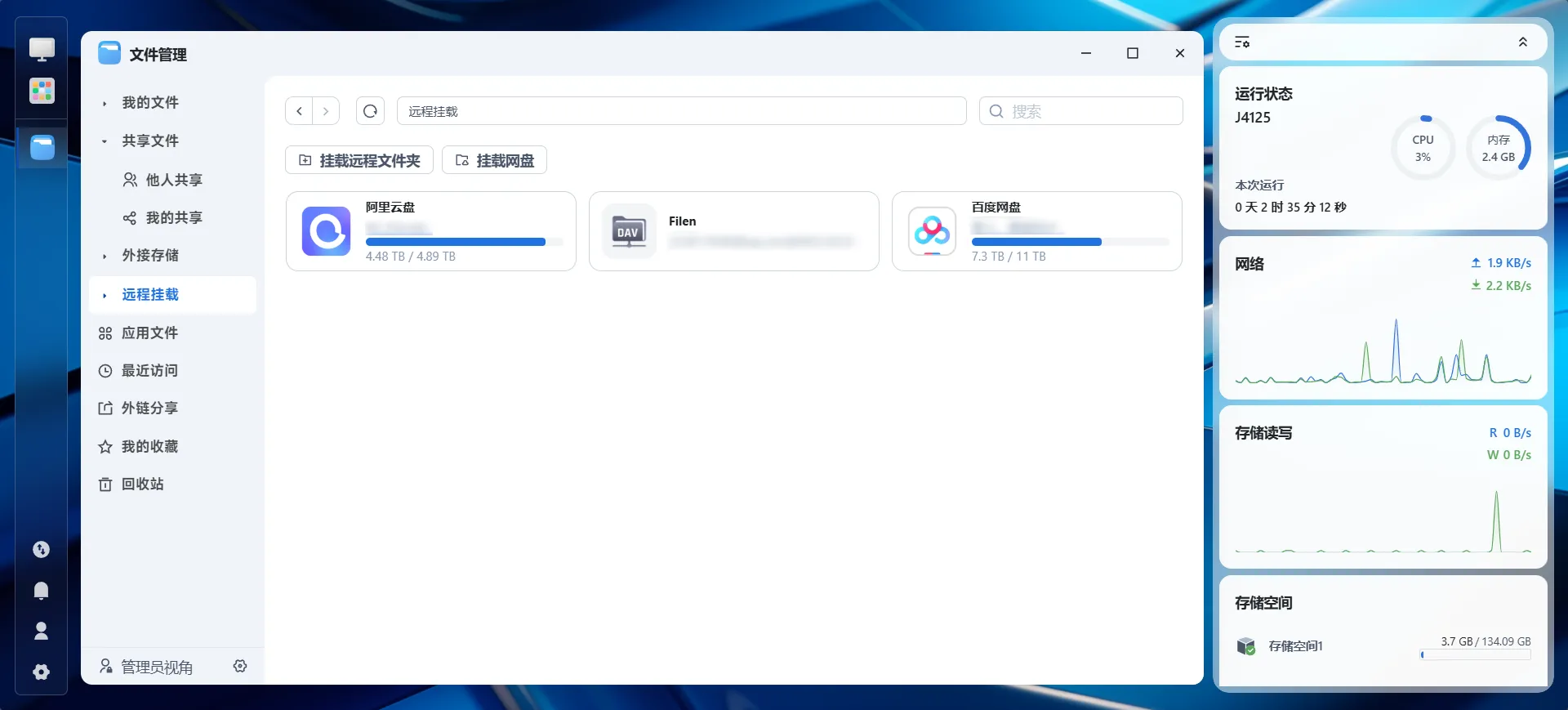Click 存储空间1 usage progress bar

[1476, 654]
